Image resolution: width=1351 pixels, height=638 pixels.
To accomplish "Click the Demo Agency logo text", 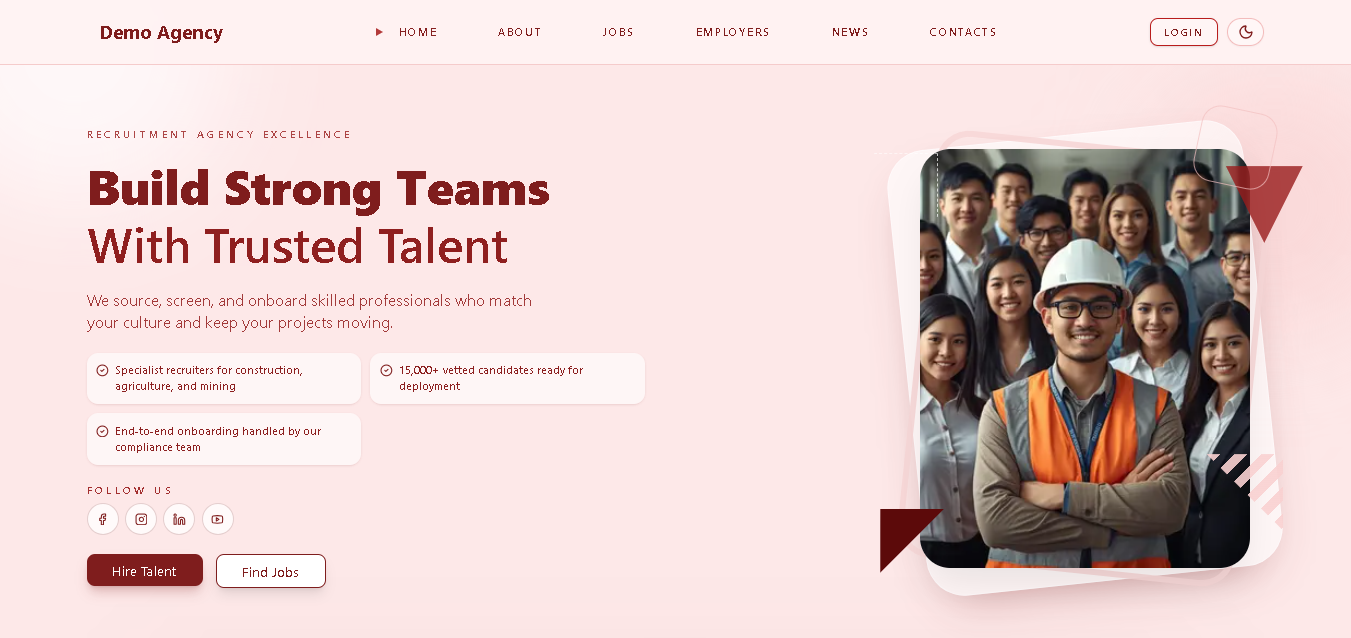I will point(161,32).
